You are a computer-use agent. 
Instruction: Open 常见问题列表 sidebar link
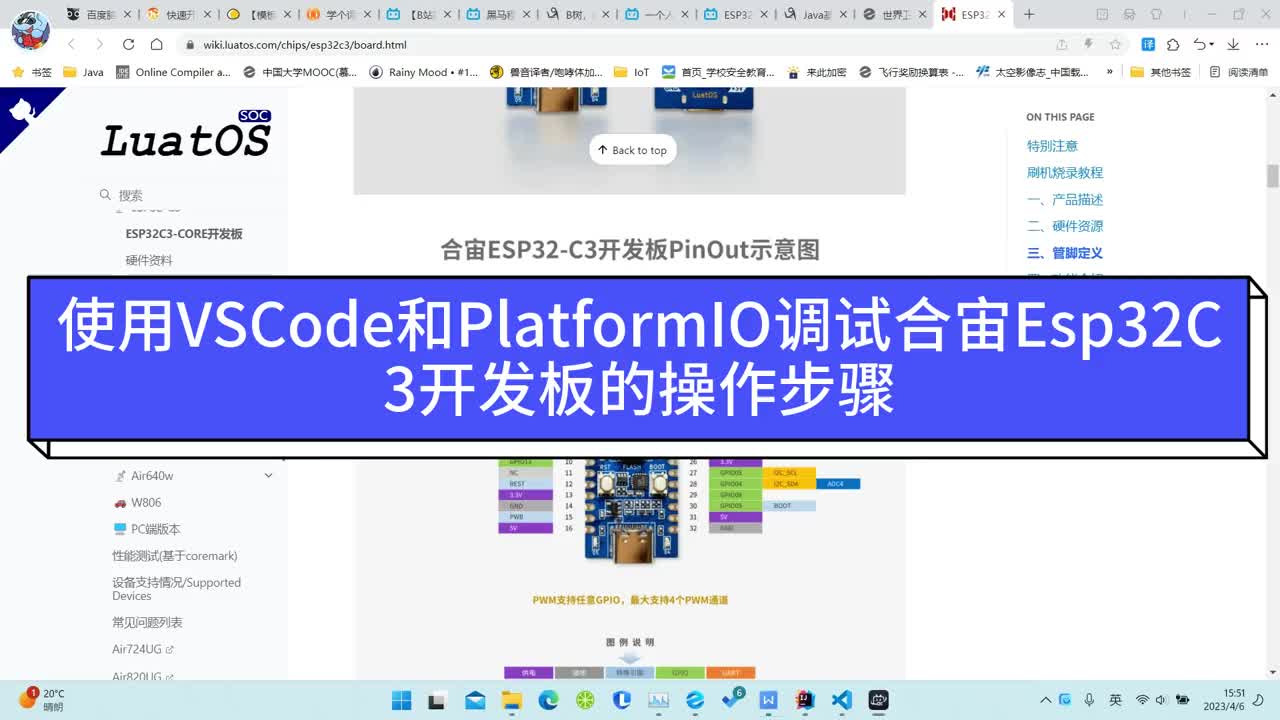pos(147,622)
